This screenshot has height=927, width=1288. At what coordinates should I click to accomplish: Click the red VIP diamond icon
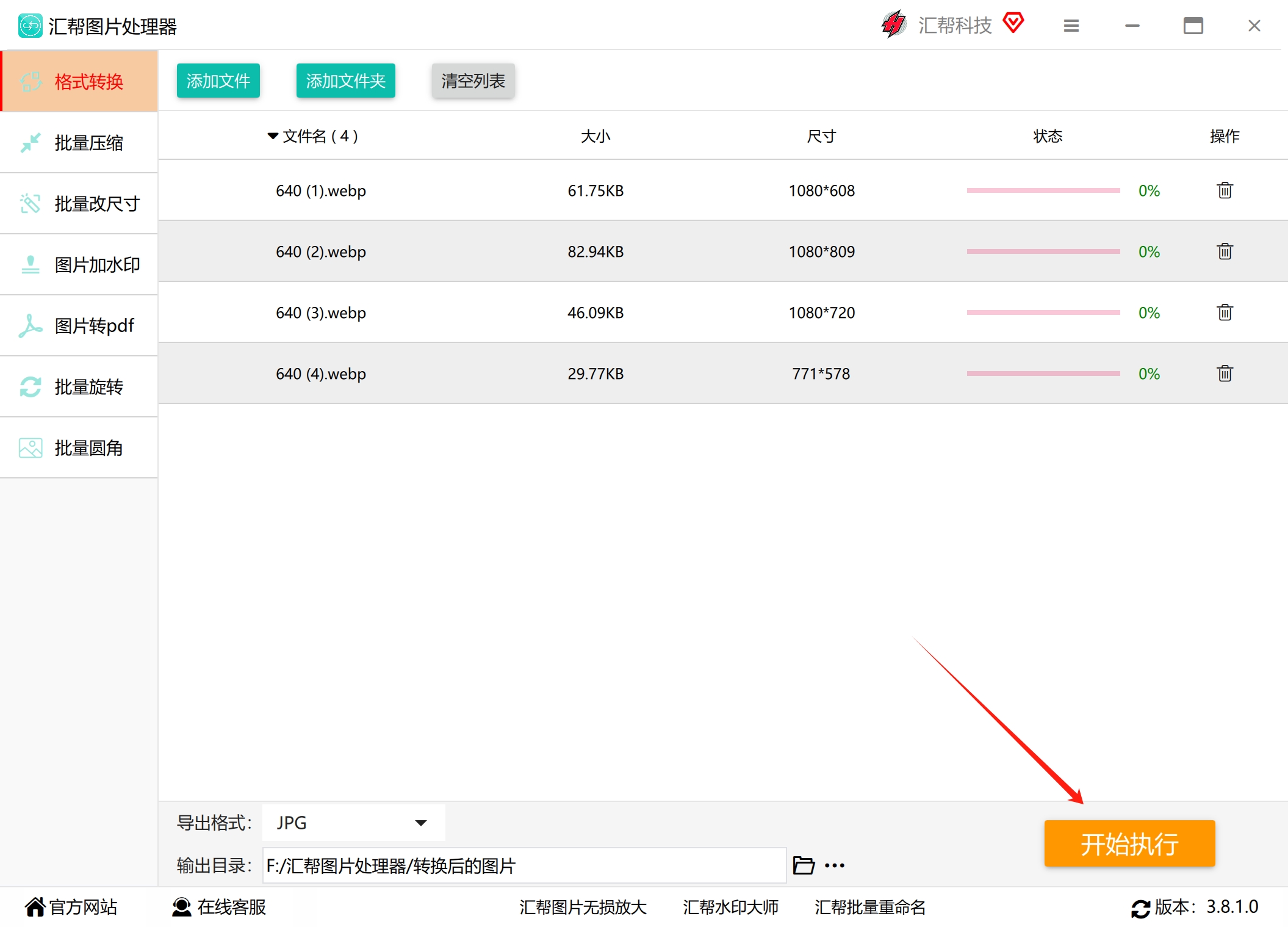click(x=1013, y=23)
